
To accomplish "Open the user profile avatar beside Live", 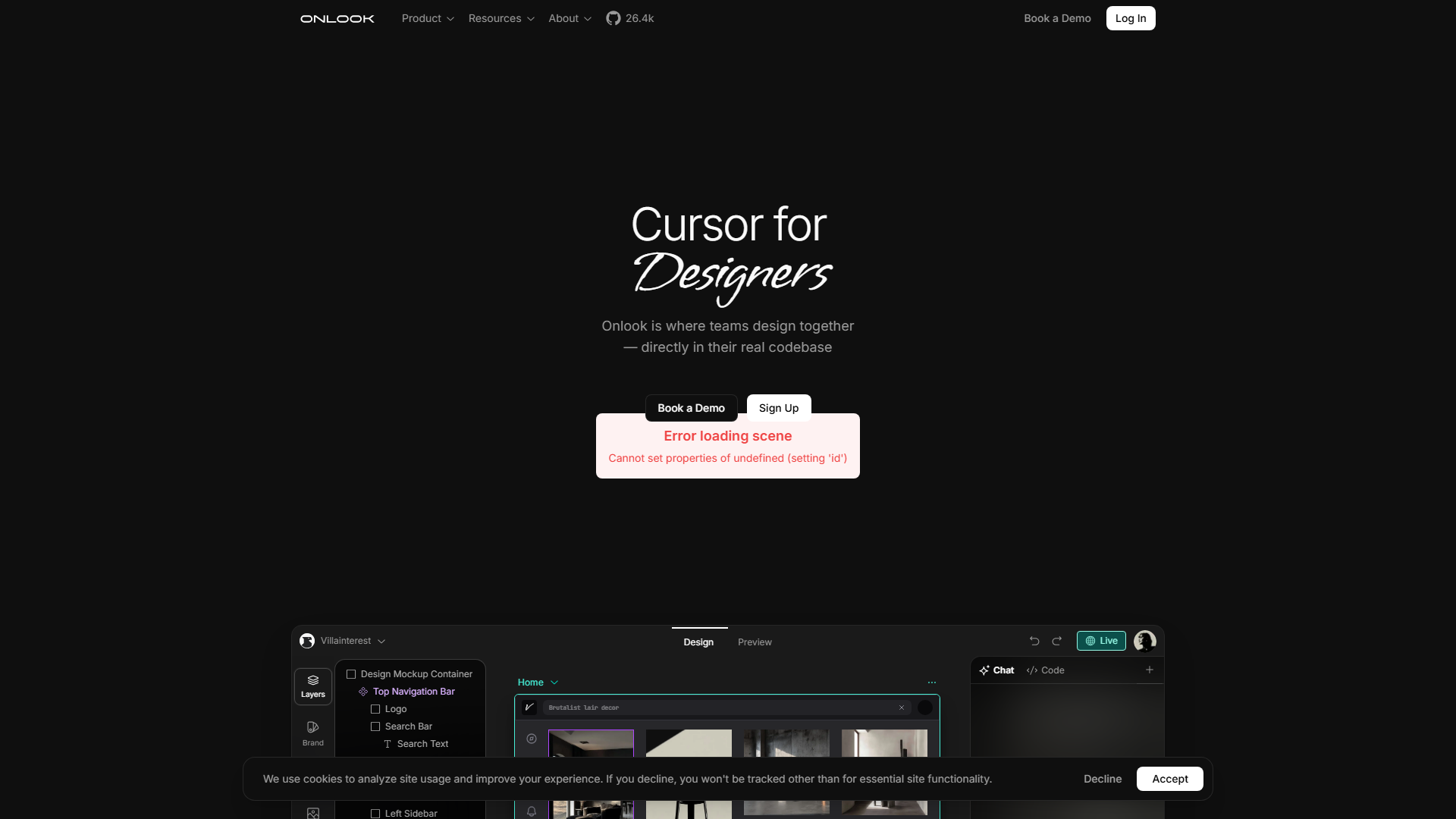I will pos(1145,641).
